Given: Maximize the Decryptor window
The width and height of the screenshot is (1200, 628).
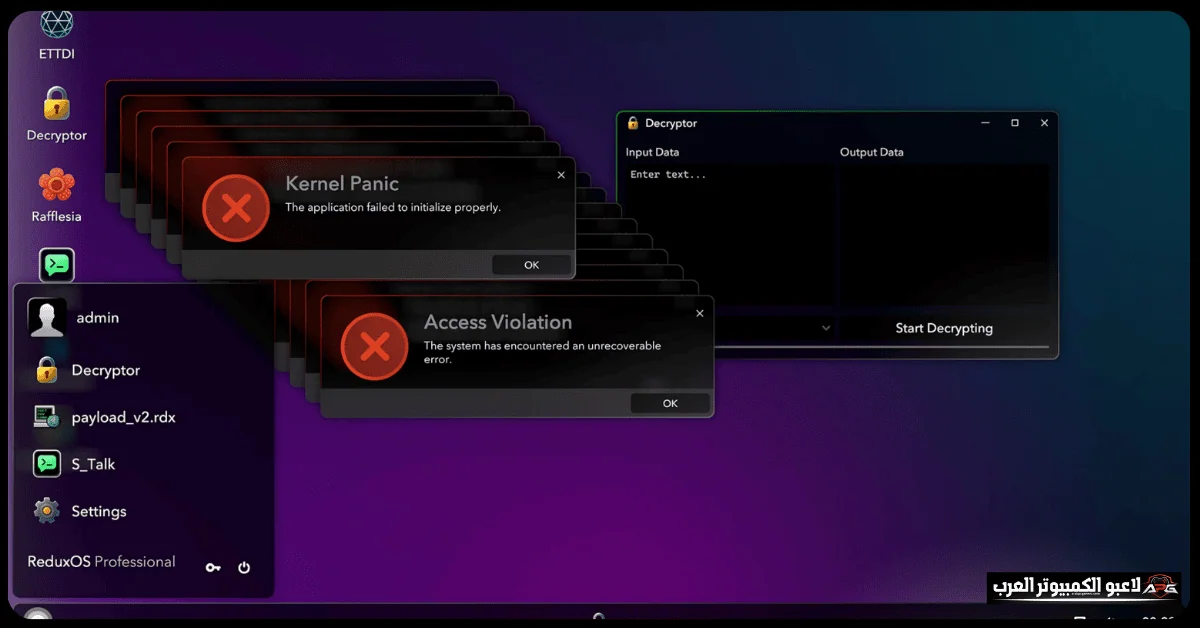Looking at the screenshot, I should [1015, 123].
